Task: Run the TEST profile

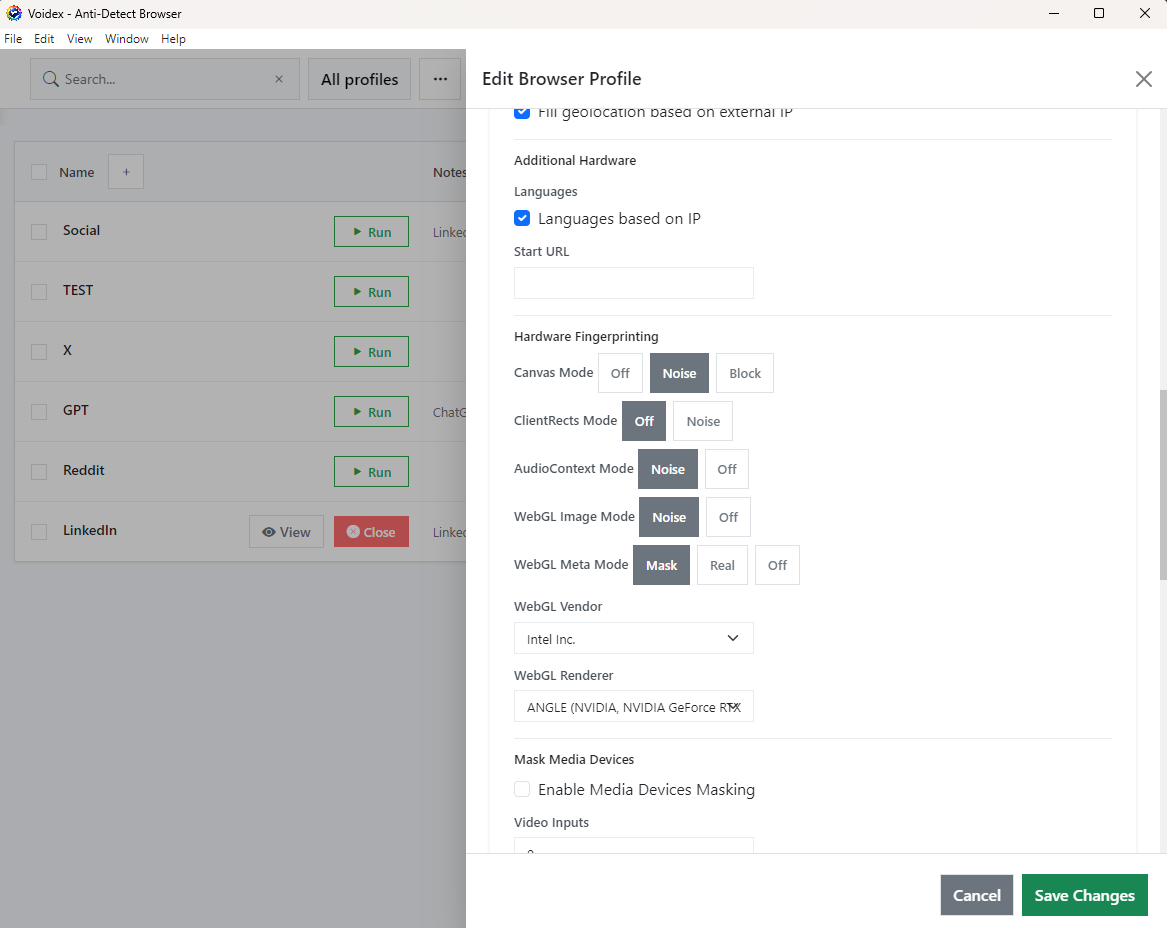Action: 371,292
